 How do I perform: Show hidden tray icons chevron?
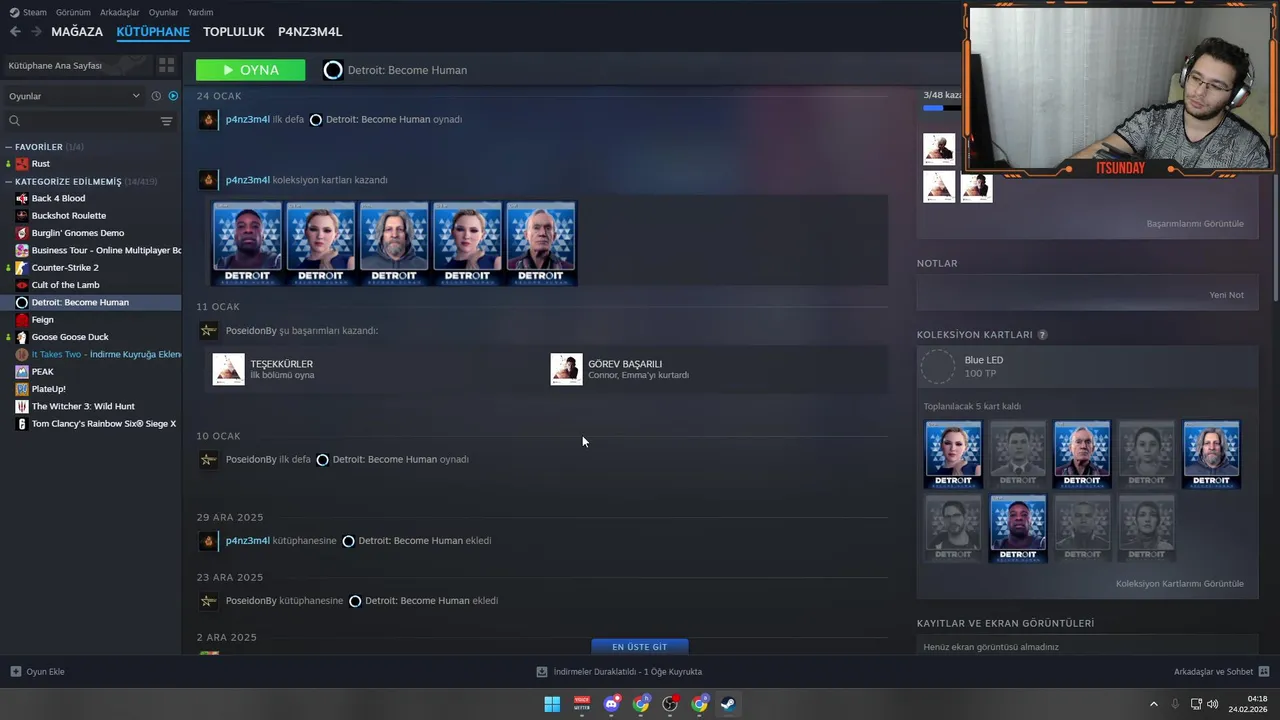(x=1153, y=704)
